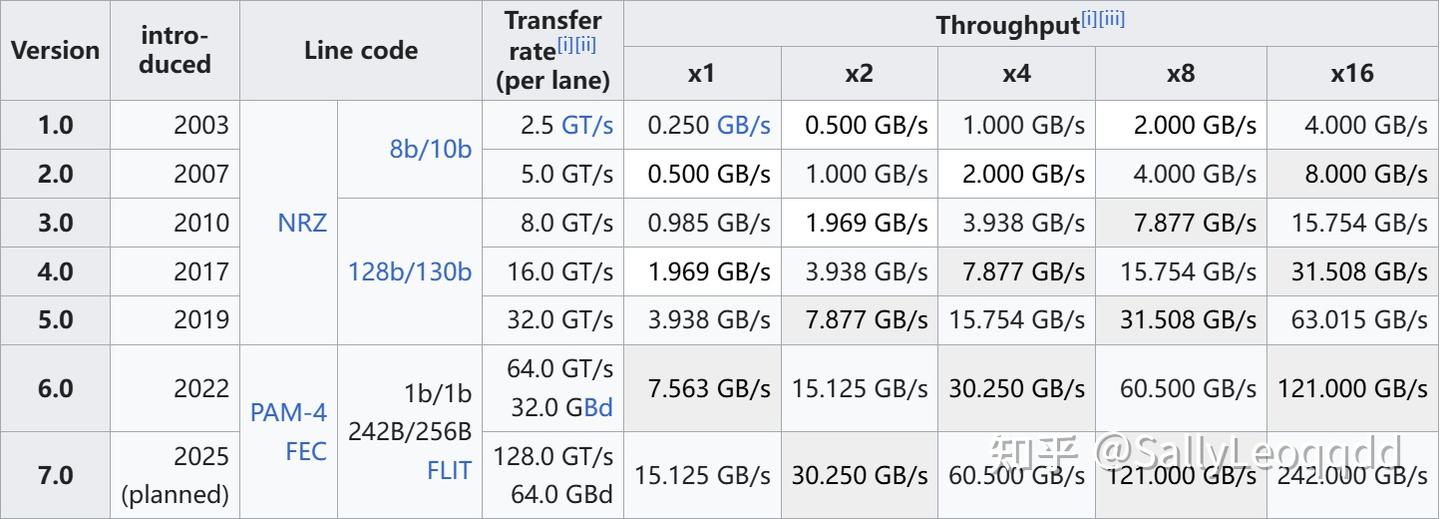Select the version 7.0 row header
Viewport: 1440px width, 519px height.
55,475
